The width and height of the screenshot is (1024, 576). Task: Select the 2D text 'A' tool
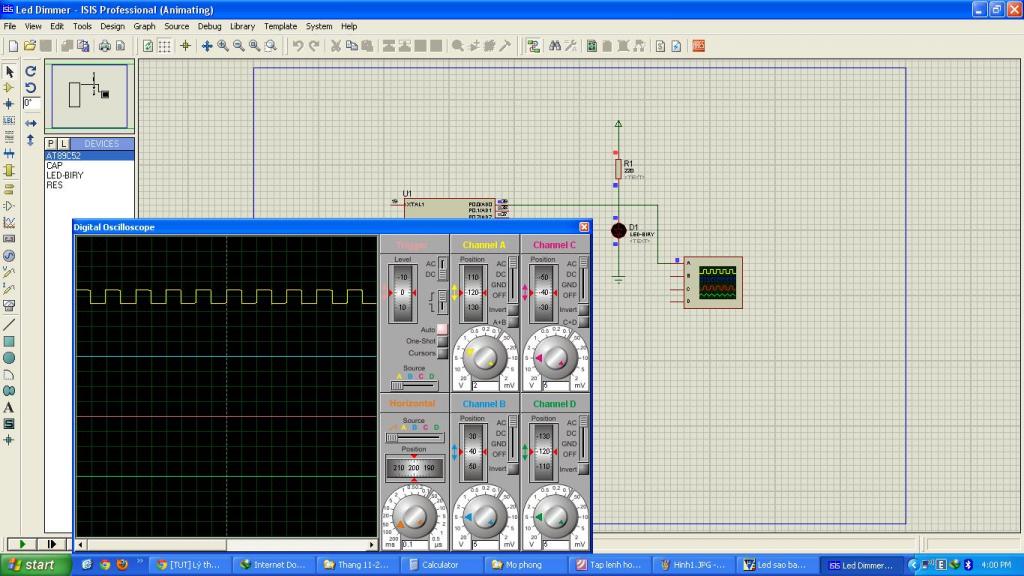[x=9, y=407]
